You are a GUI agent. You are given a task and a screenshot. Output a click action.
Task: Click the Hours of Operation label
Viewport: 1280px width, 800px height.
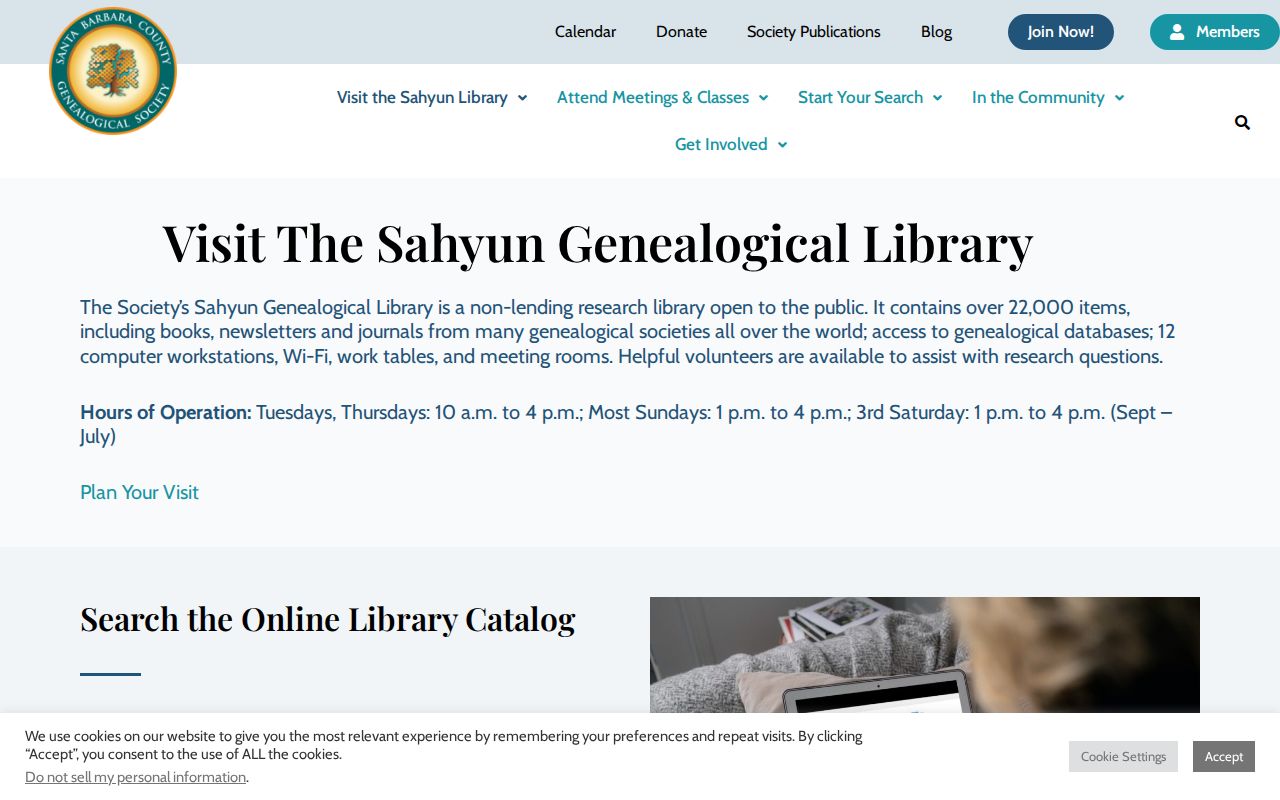point(166,412)
